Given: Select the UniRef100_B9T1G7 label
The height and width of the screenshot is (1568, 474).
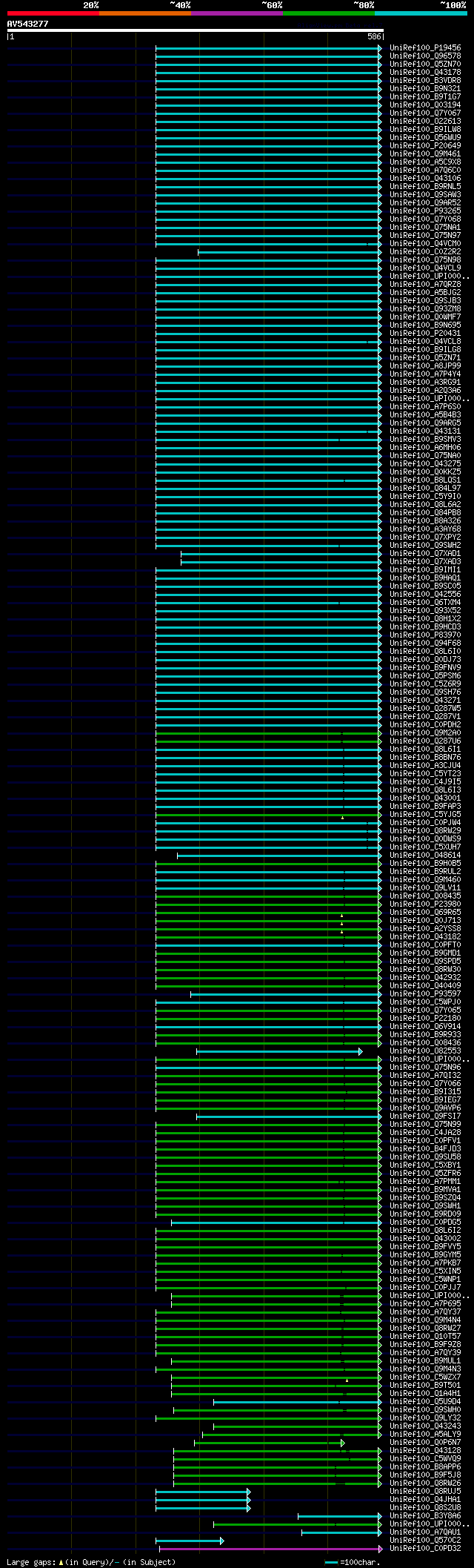Looking at the screenshot, I should [x=425, y=96].
